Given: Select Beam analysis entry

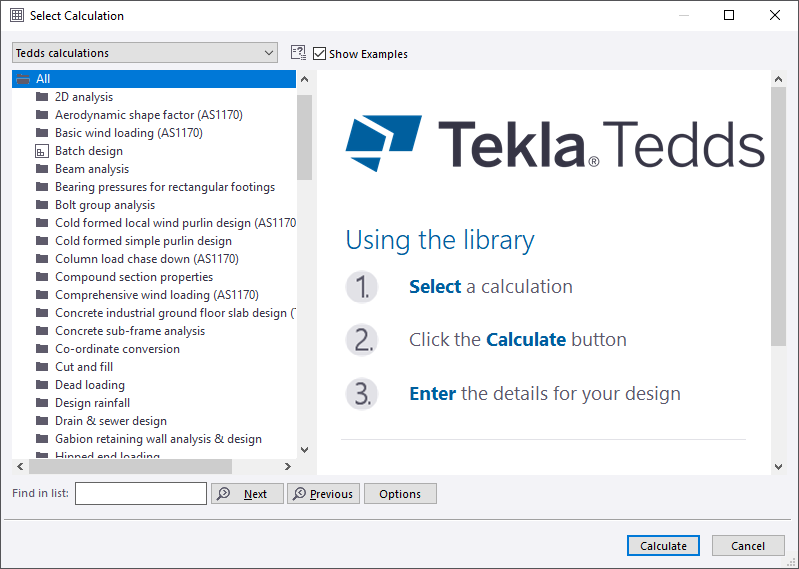Looking at the screenshot, I should tap(92, 169).
